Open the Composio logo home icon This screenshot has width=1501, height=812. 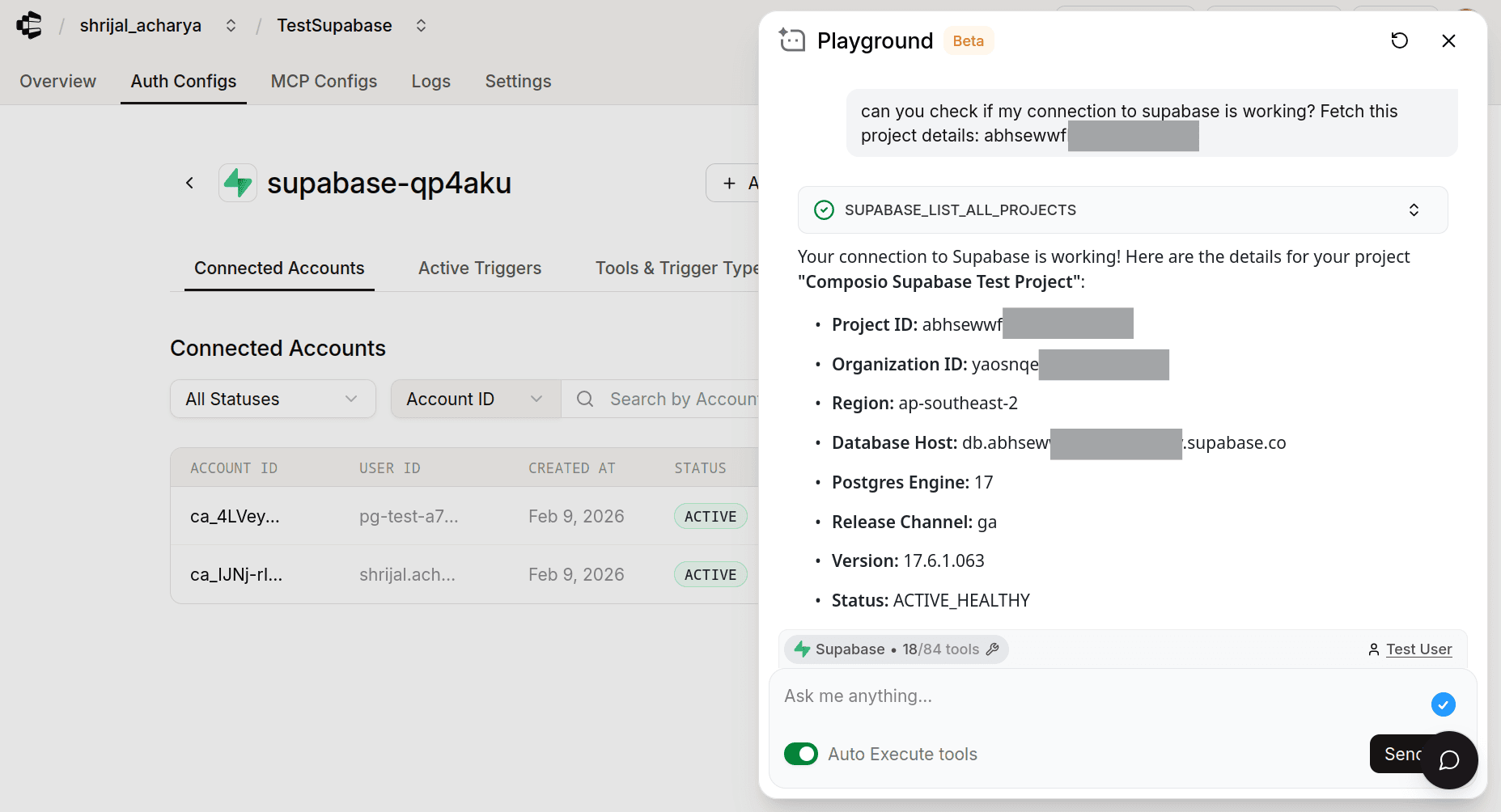click(29, 25)
